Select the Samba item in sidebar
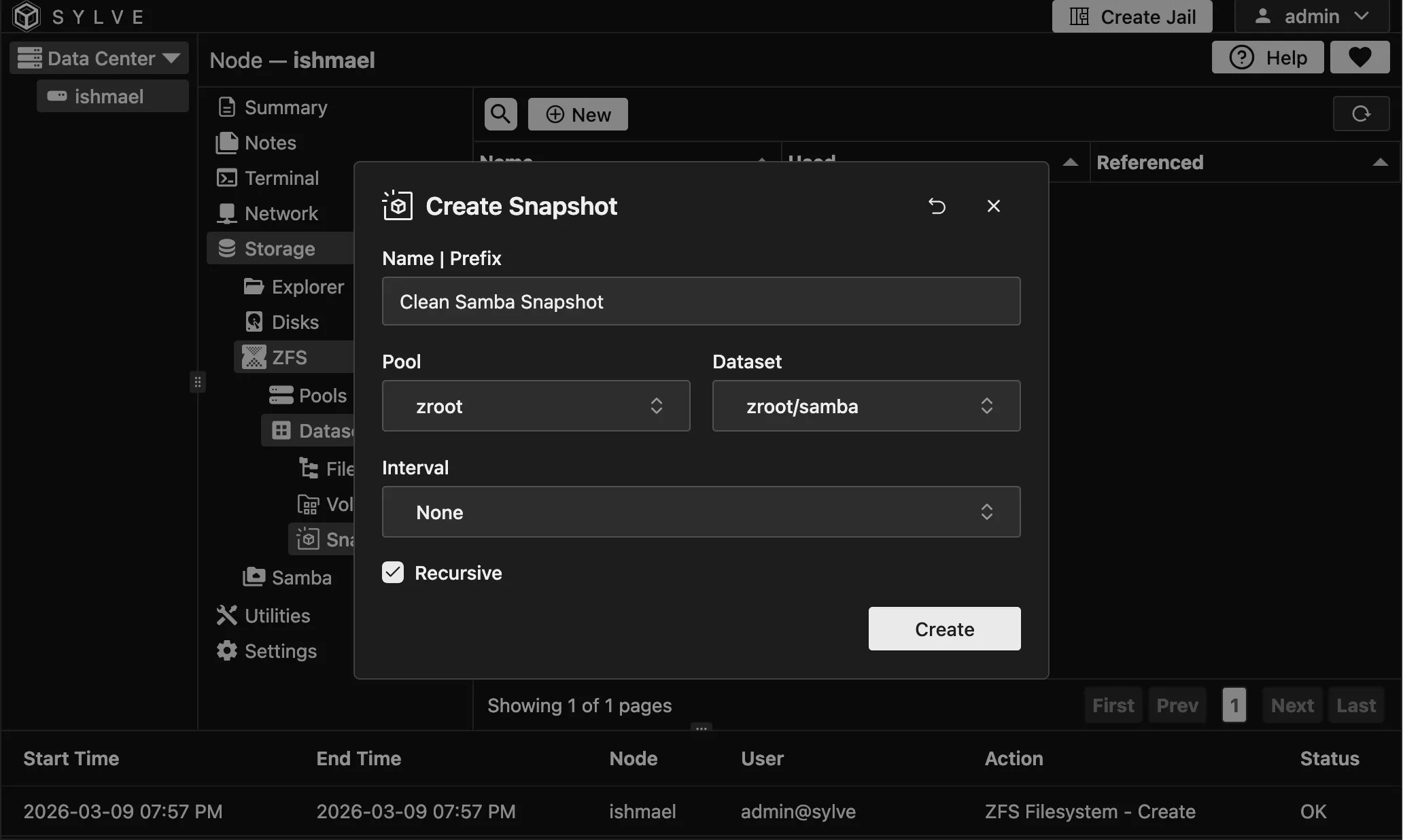Viewport: 1403px width, 840px height. (254, 577)
